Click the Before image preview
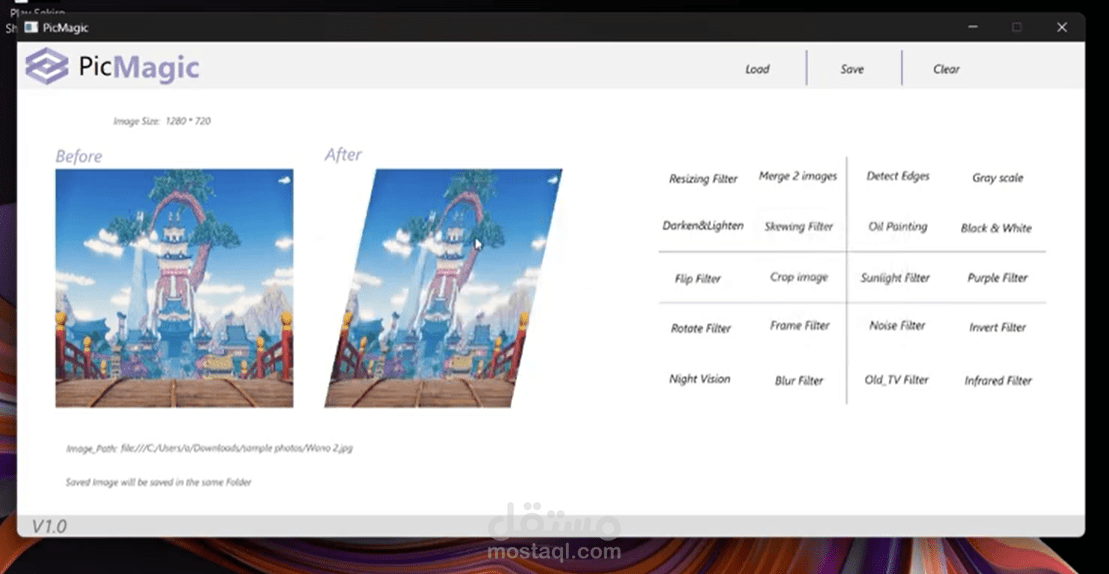The image size is (1109, 574). tap(174, 288)
